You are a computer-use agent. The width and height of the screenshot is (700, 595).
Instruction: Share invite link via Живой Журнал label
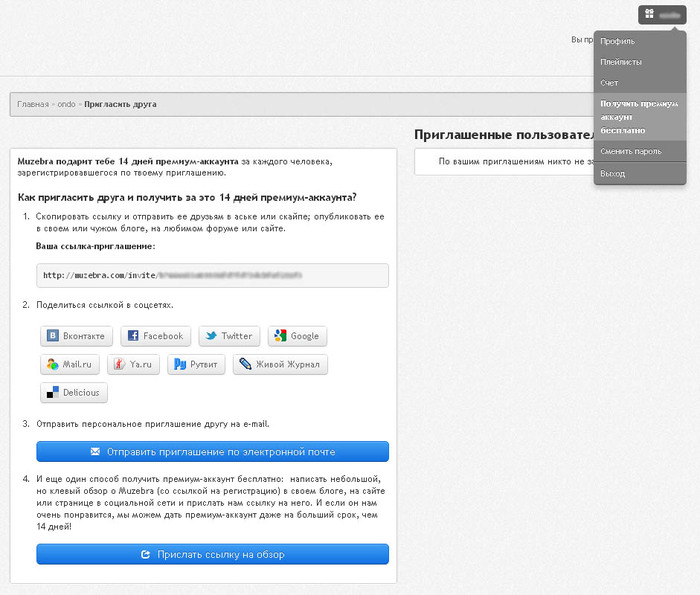pos(288,364)
